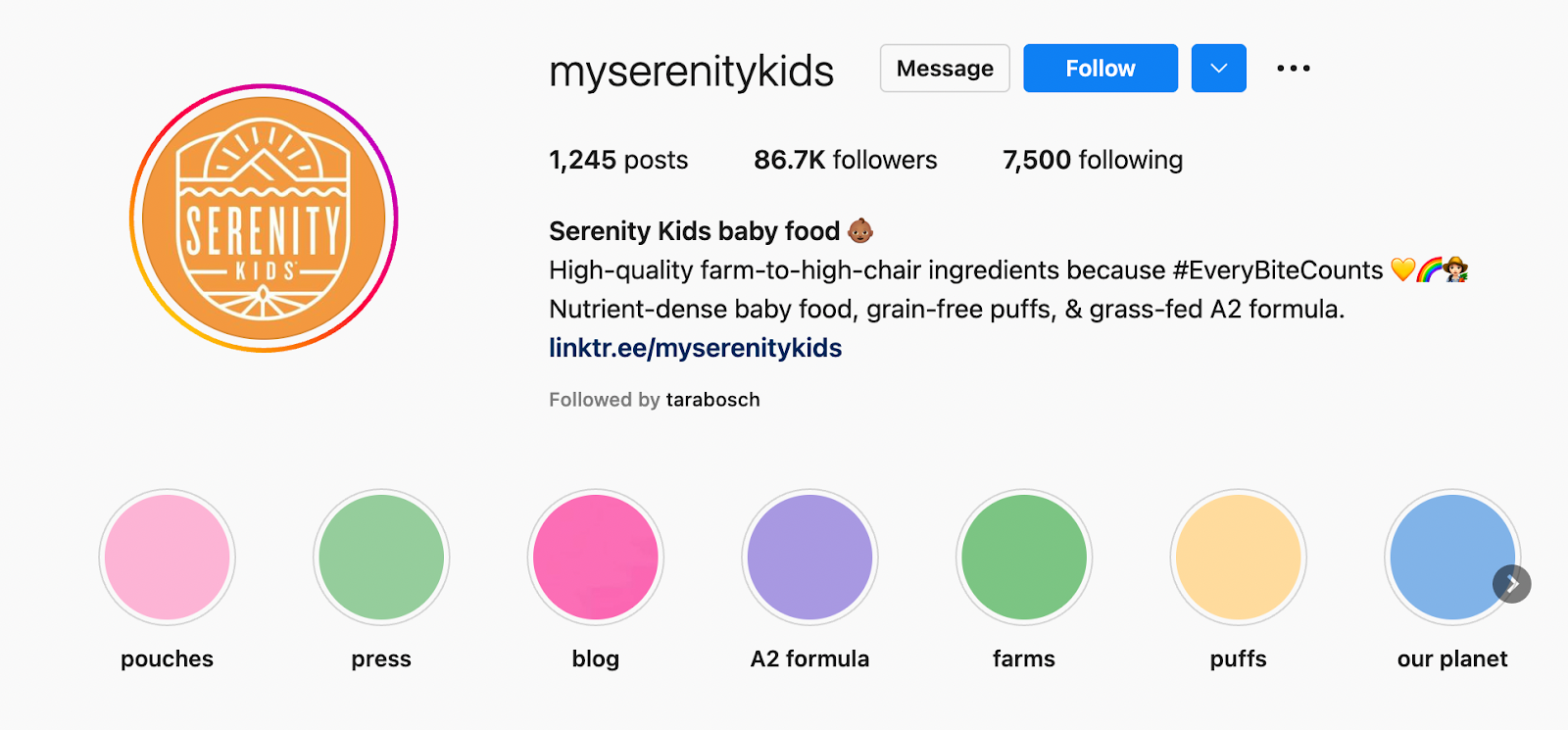Expand followers list by clicking 86.7K followers
This screenshot has height=730, width=1568.
[x=845, y=160]
